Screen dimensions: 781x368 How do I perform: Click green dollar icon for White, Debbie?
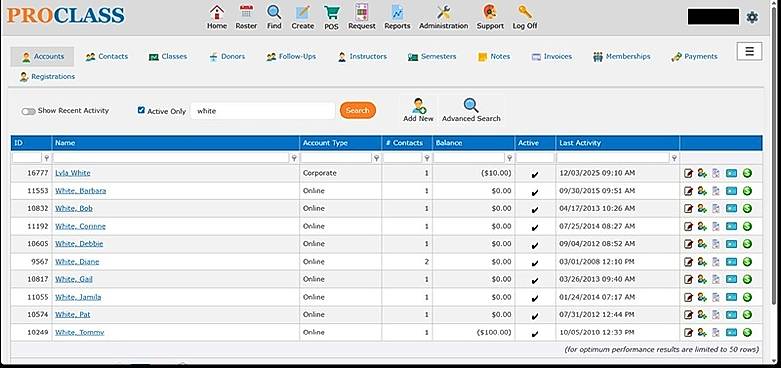(x=747, y=244)
